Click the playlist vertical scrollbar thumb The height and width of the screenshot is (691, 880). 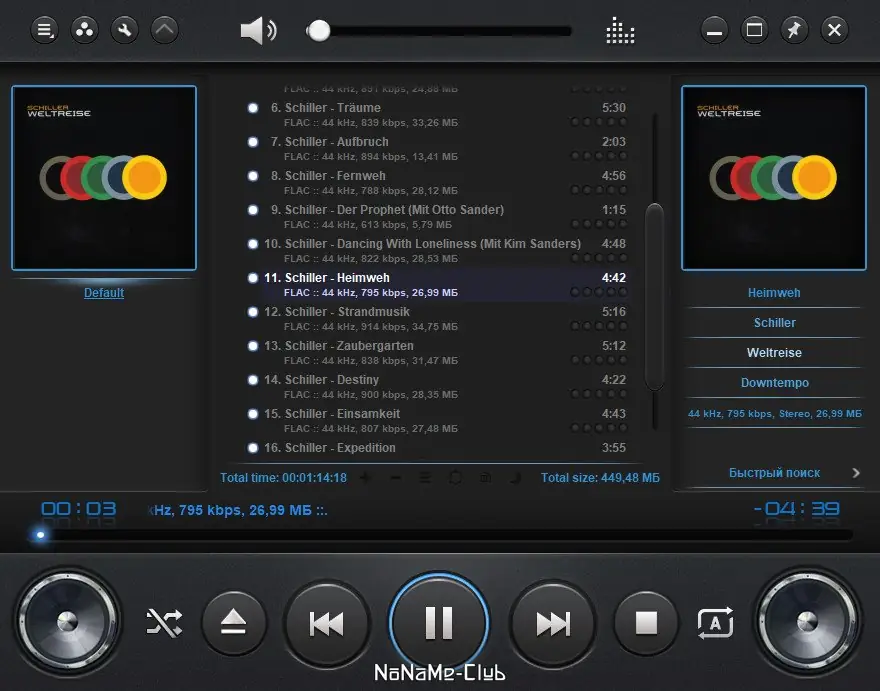[654, 296]
